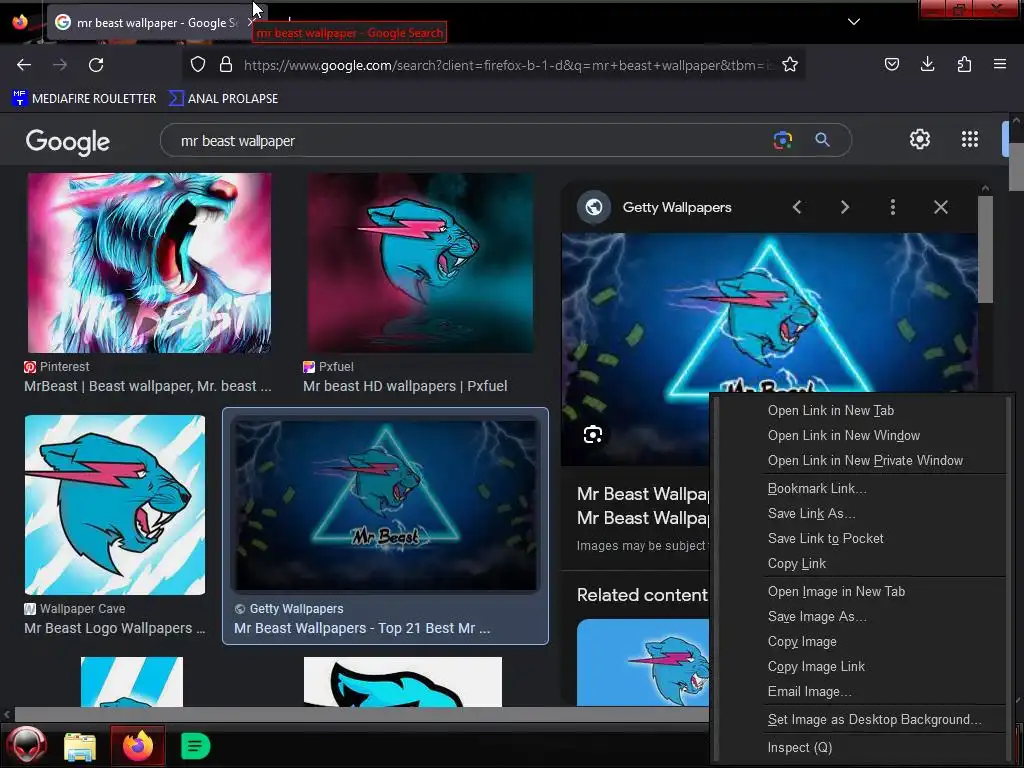Click the Getty Wallpapers title in the preview panel
1024x768 pixels.
(677, 207)
